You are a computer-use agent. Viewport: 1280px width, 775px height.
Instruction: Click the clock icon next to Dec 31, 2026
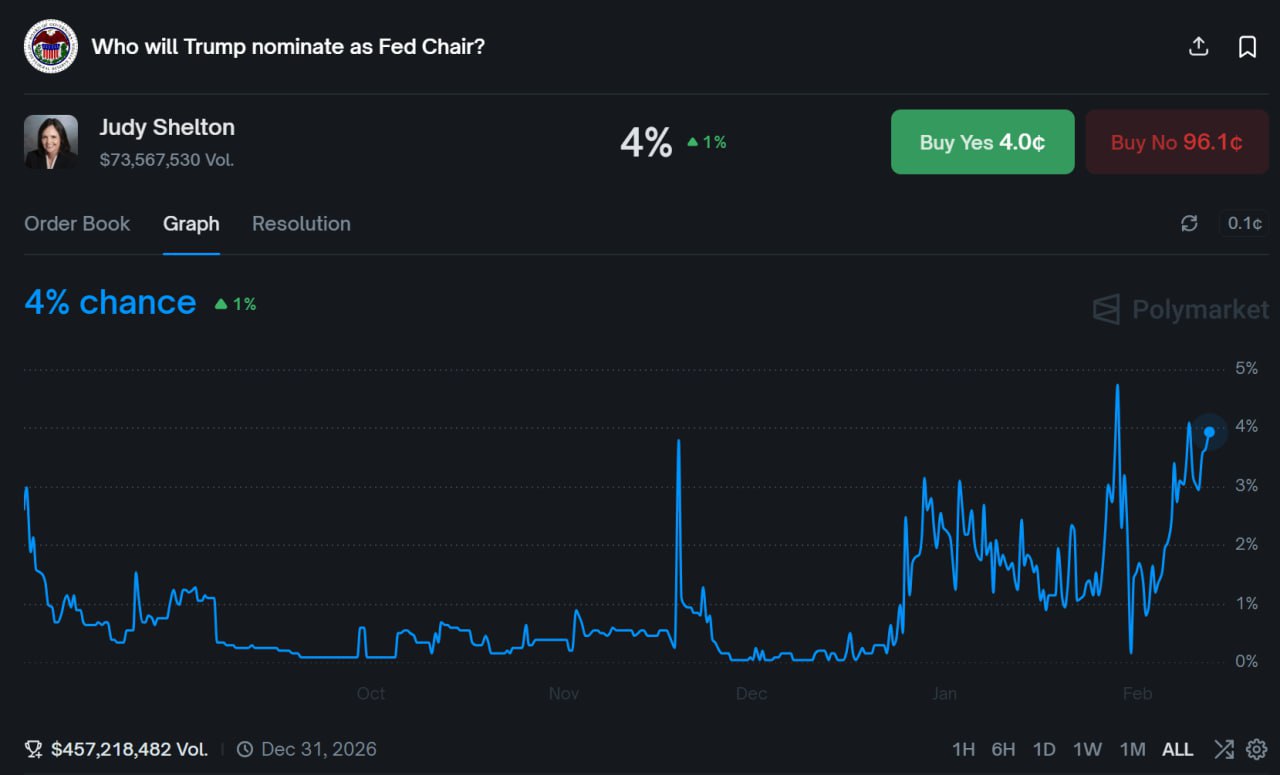[x=245, y=749]
